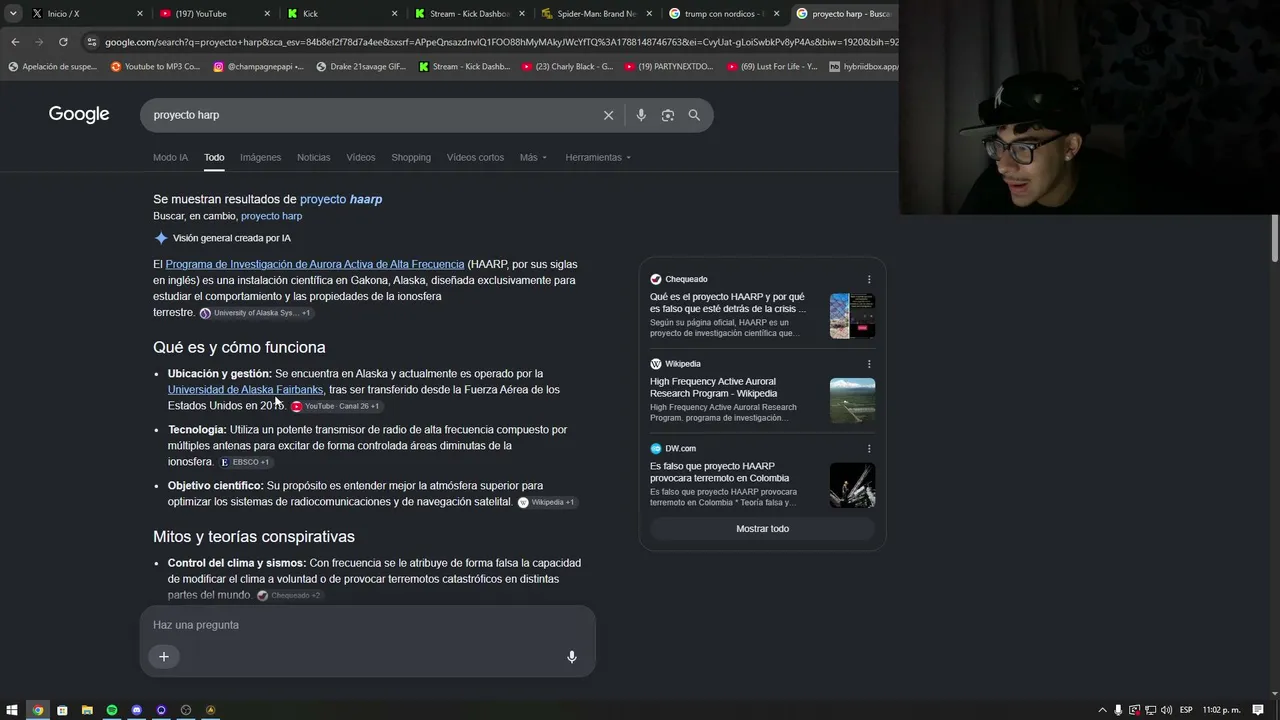Open (23) Charly Black YouTube bookmark
The height and width of the screenshot is (720, 1280).
[567, 67]
